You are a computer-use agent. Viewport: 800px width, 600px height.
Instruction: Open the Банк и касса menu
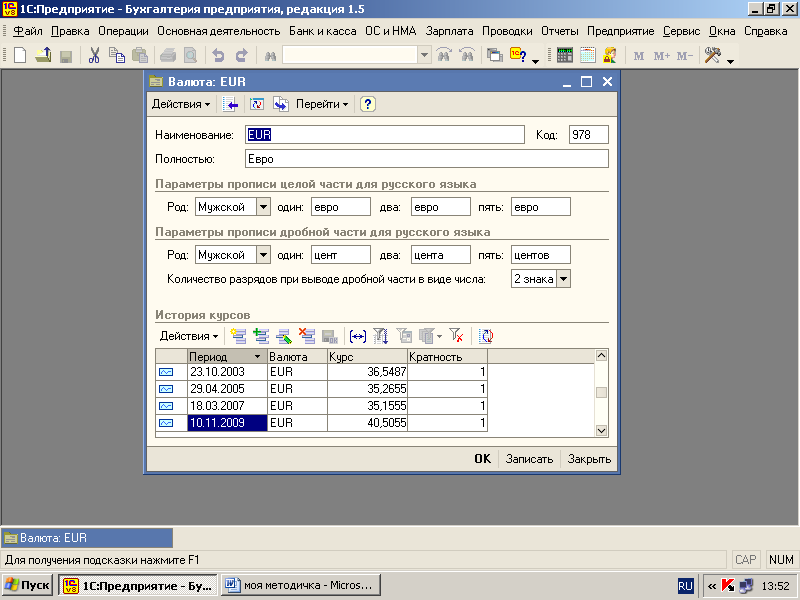click(324, 31)
